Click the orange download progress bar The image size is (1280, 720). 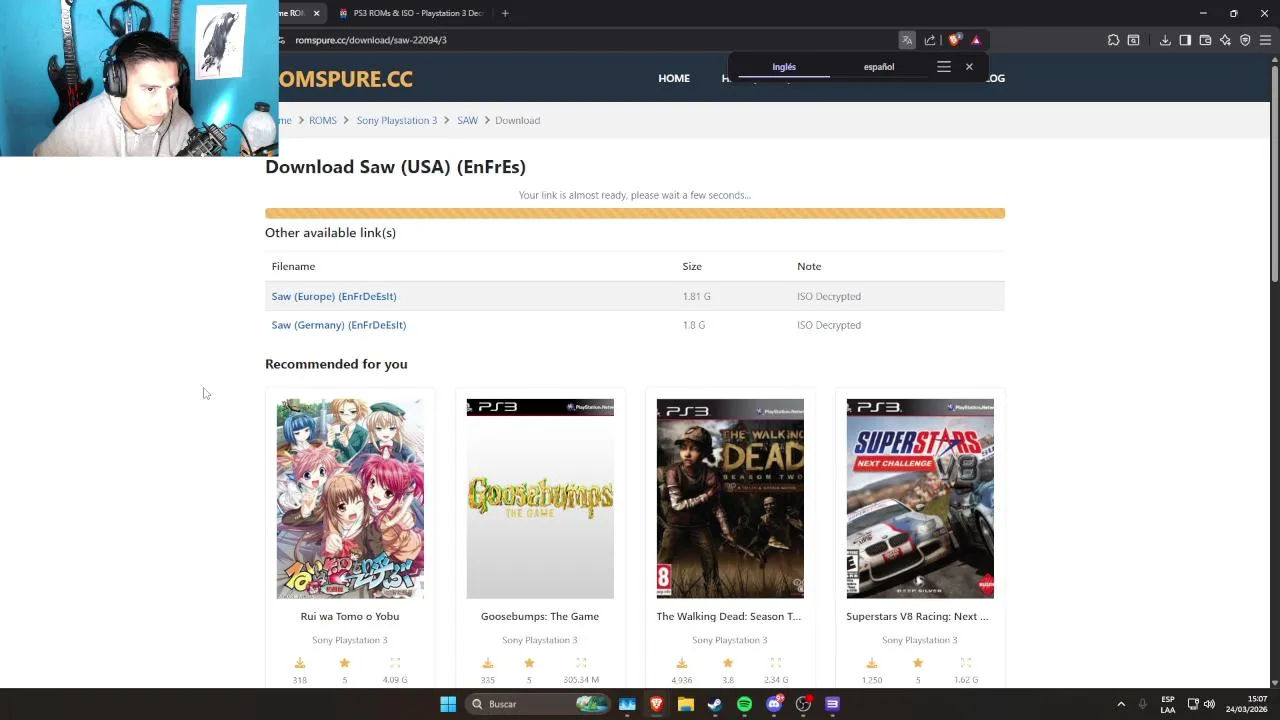635,213
